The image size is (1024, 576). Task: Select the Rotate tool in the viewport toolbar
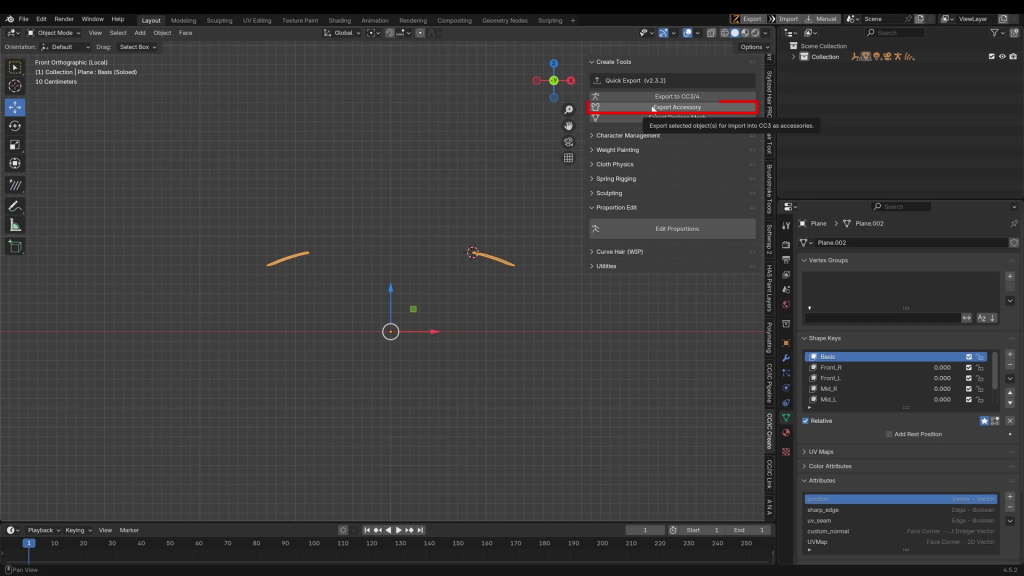[15, 126]
